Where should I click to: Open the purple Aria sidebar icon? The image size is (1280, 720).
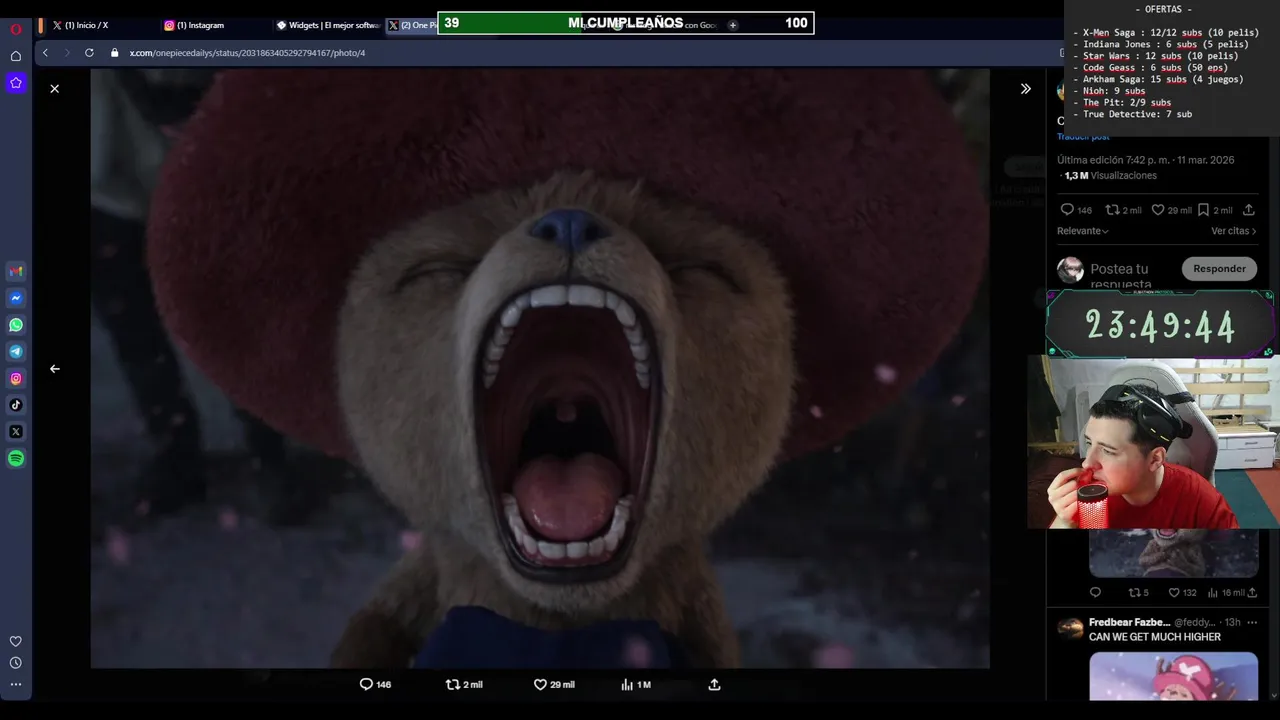[x=16, y=83]
